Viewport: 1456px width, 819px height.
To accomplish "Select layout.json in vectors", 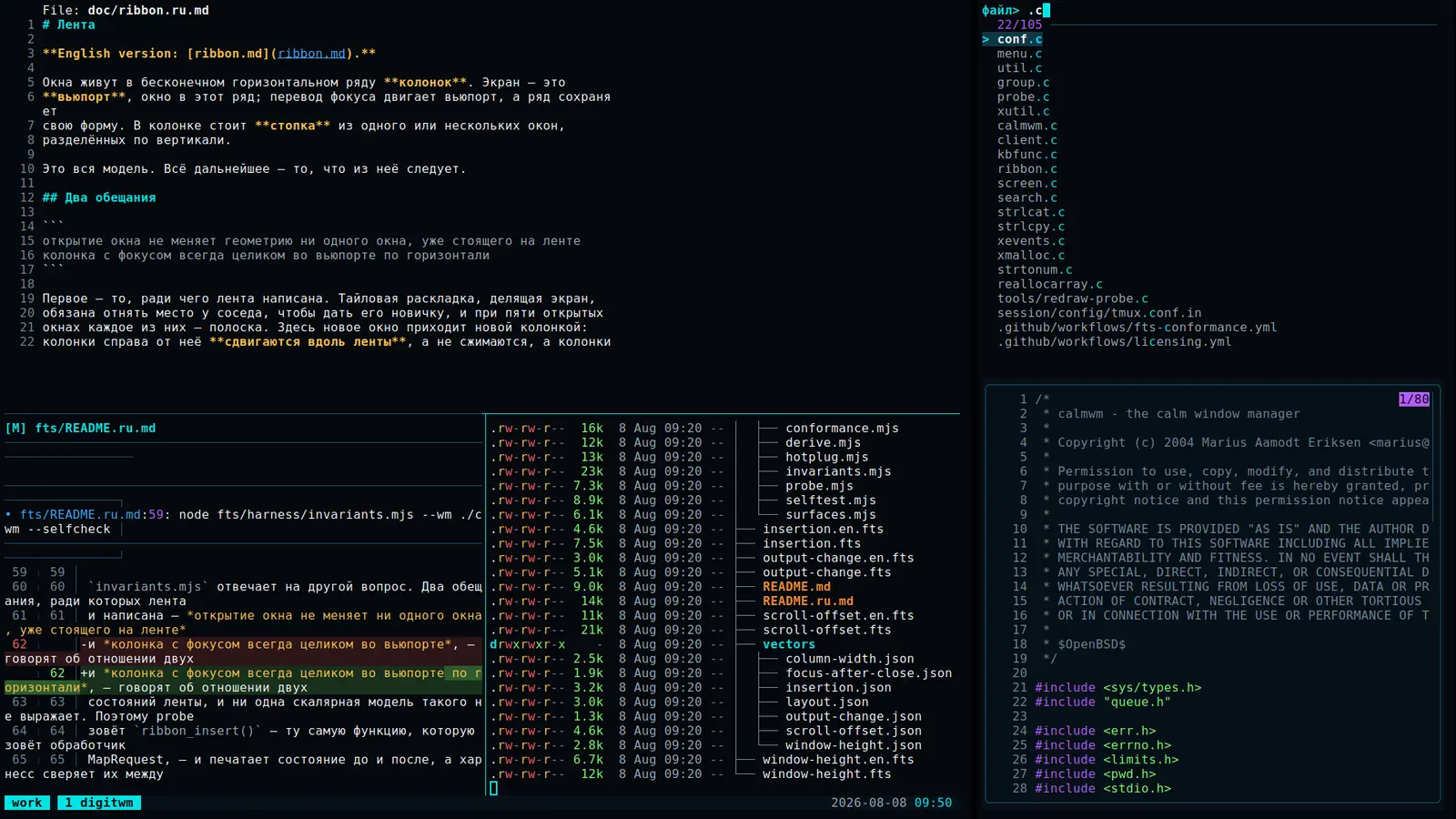I will pyautogui.click(x=827, y=703).
